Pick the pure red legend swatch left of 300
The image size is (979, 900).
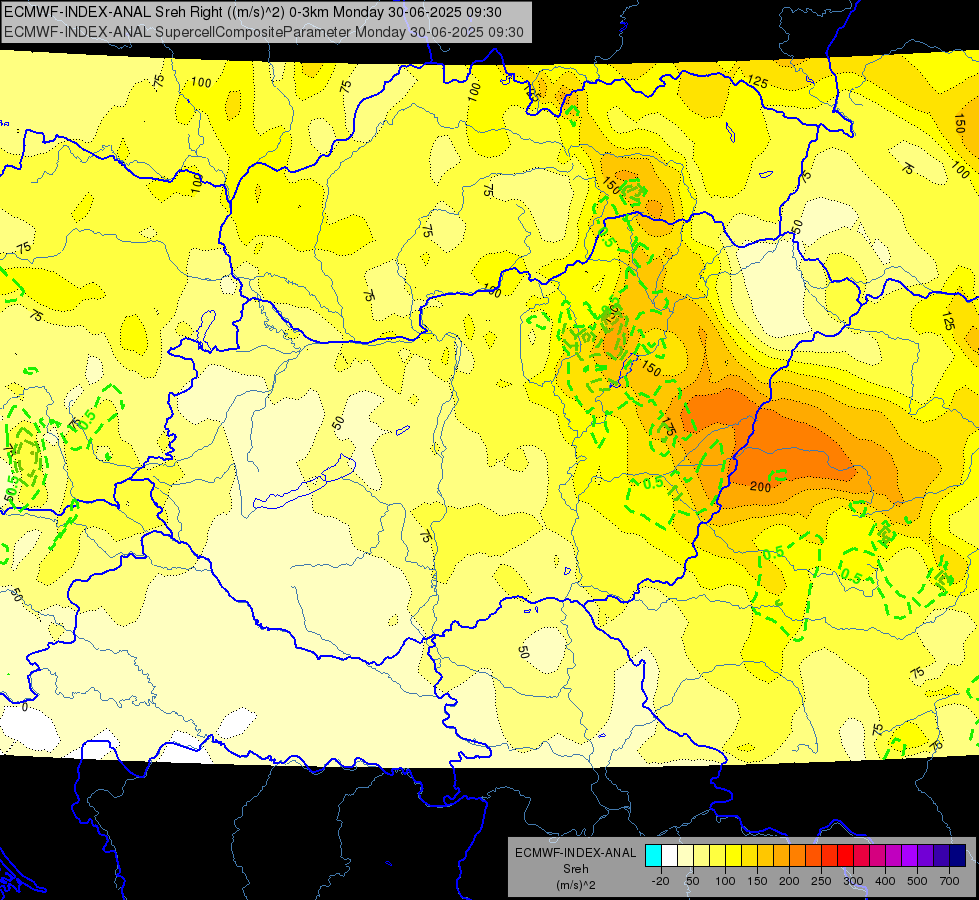(x=845, y=855)
